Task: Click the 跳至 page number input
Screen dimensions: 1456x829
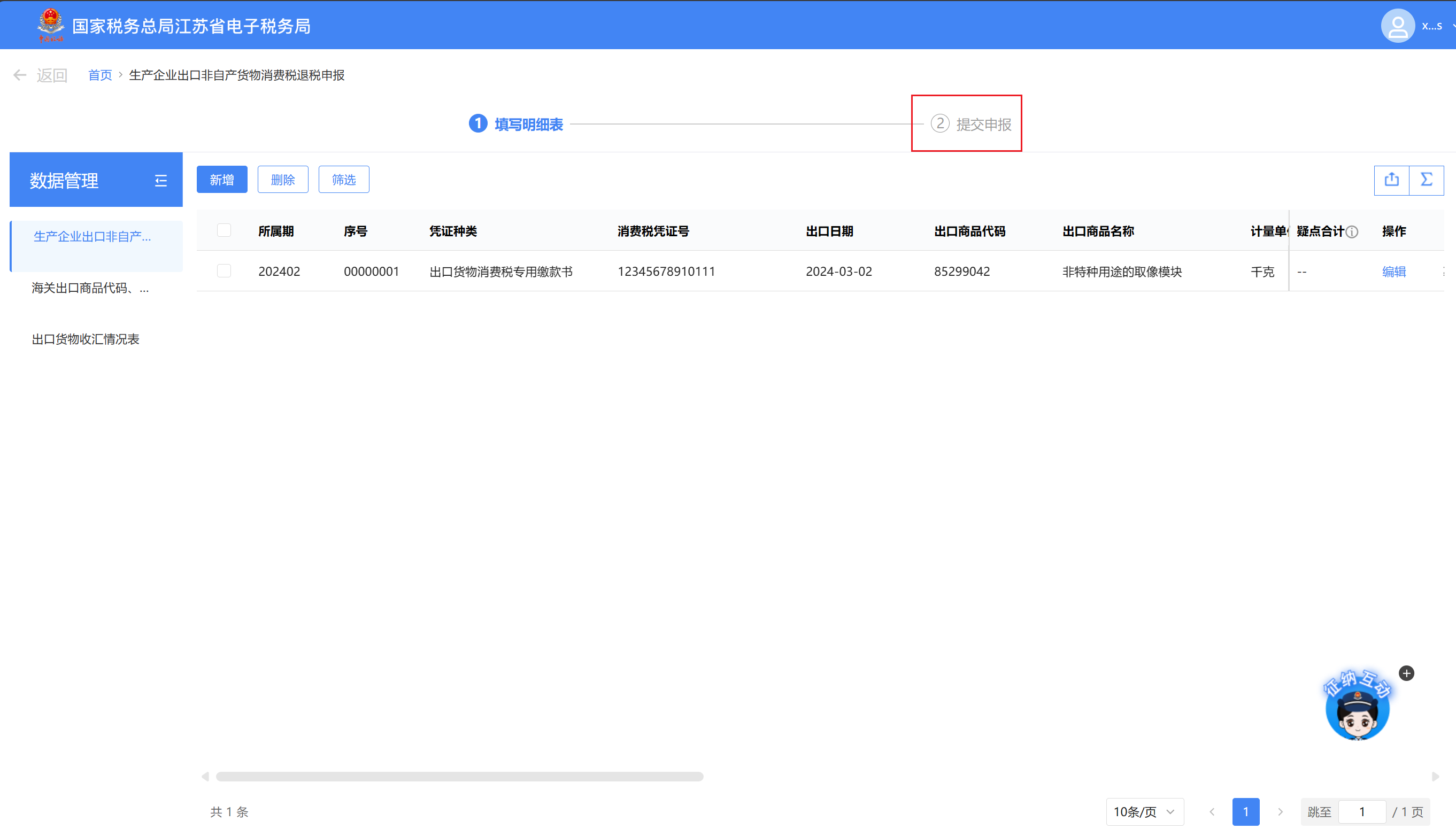Action: (x=1361, y=811)
